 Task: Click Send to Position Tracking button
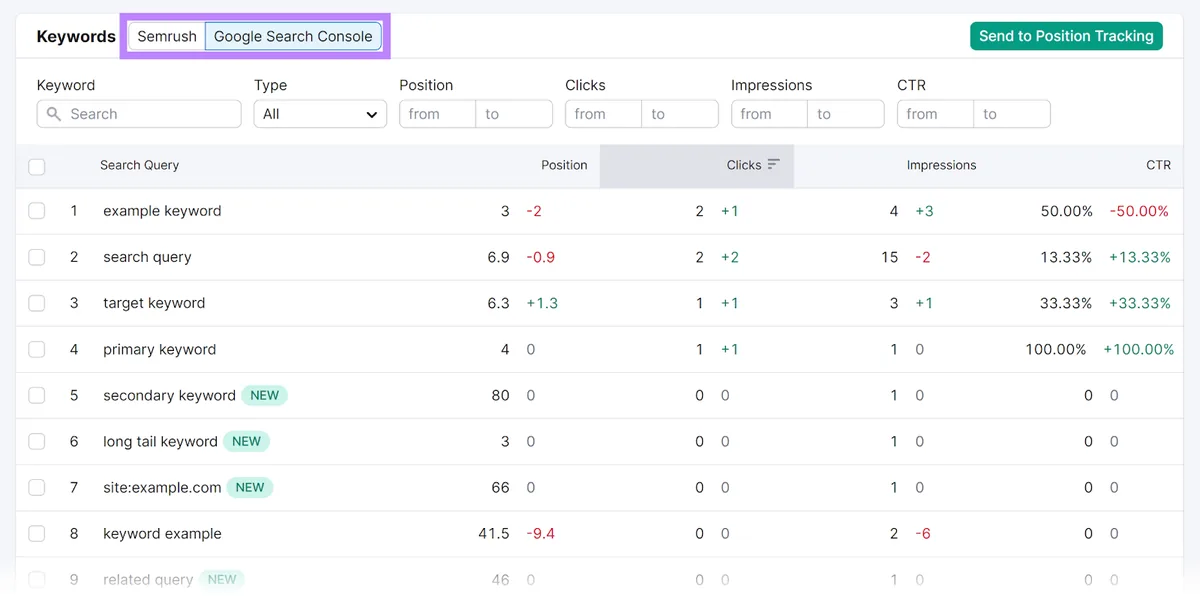[1066, 36]
